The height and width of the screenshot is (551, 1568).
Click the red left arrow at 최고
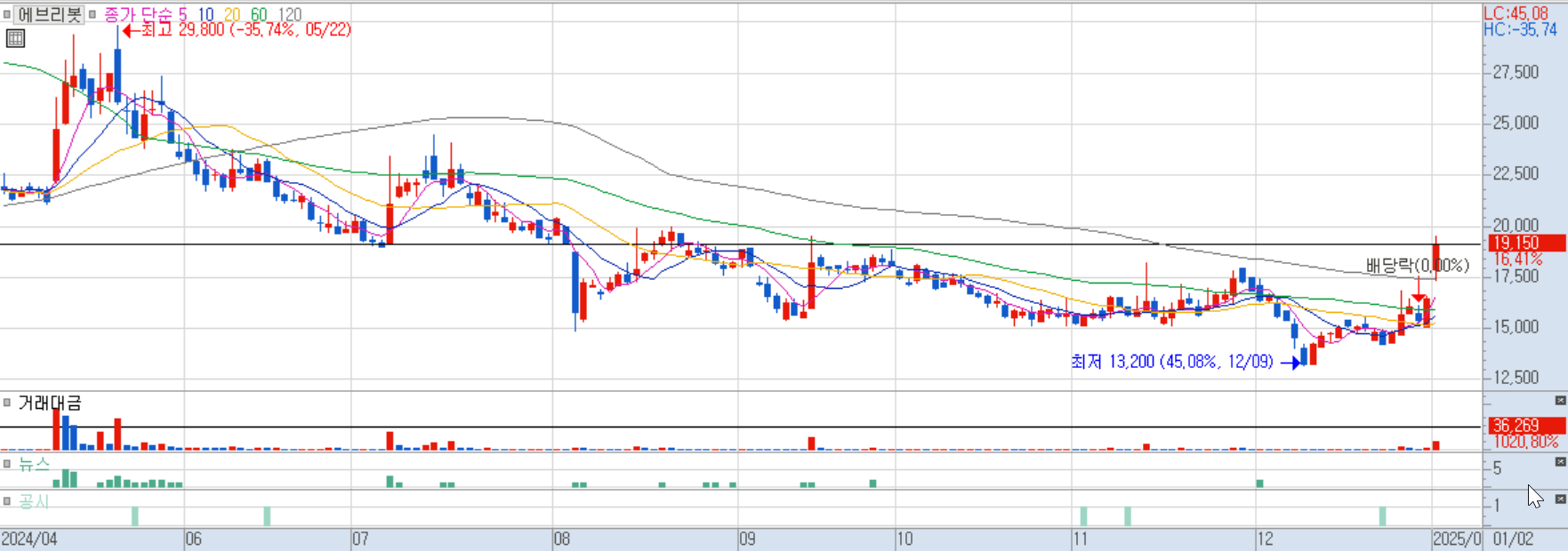coord(130,30)
